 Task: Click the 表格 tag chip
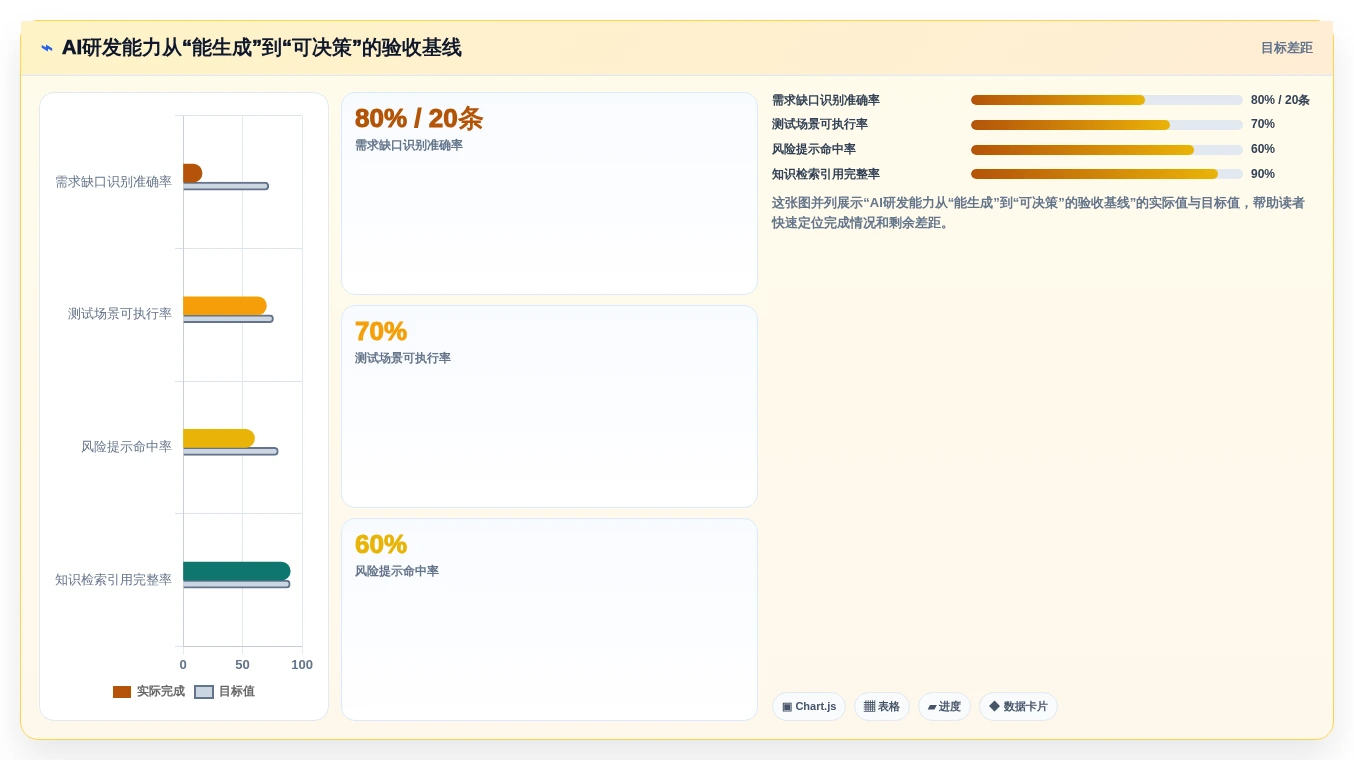click(882, 707)
